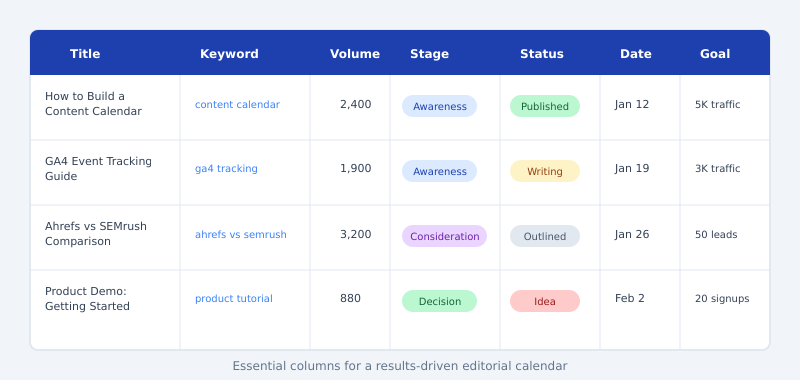Click the Jan 26 date cell
The height and width of the screenshot is (380, 800).
coord(632,235)
